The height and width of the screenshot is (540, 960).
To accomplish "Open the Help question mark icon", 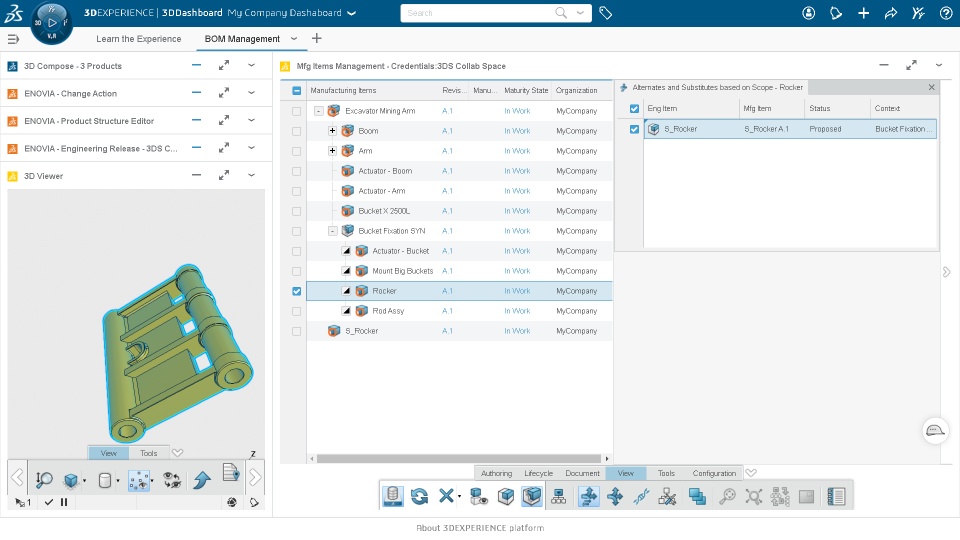I will coord(946,13).
